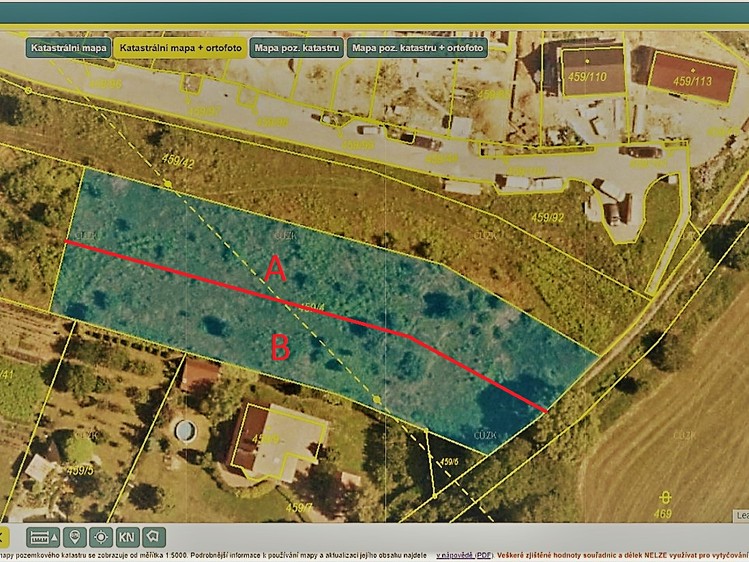The image size is (749, 562).
Task: Select the KN cadastre info tool
Action: [127, 537]
